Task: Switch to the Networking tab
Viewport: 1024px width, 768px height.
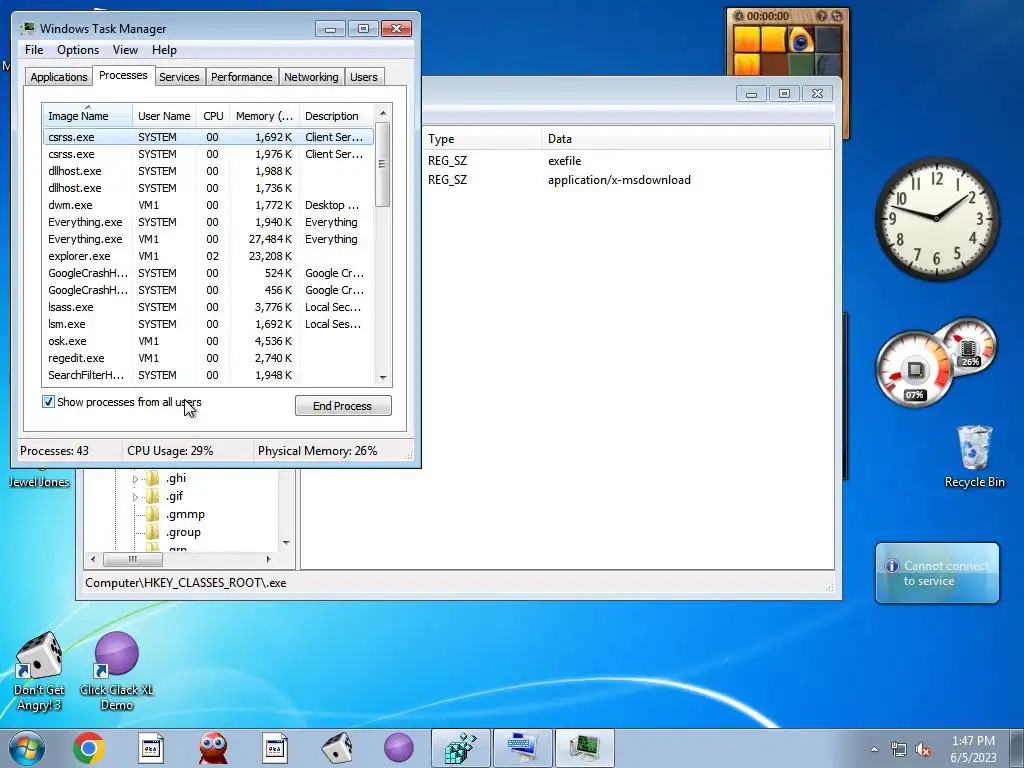Action: 311,77
